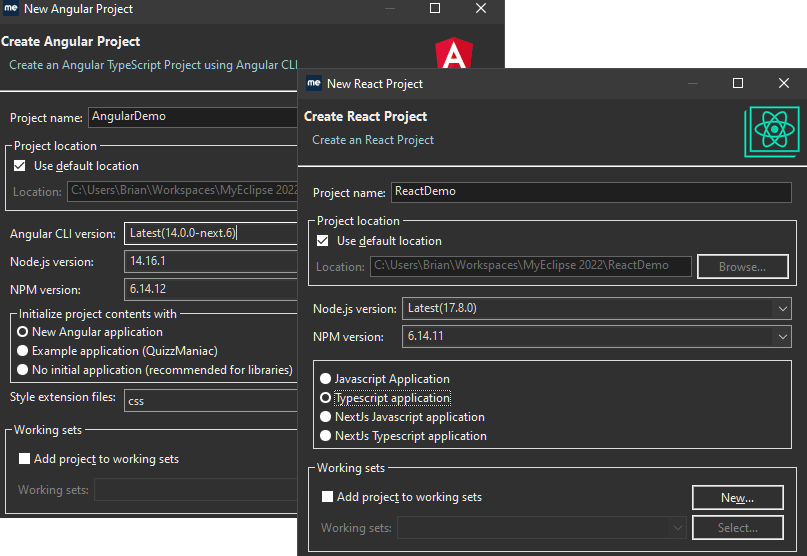
Task: Open Node.js version 14.16.1 combo in Angular dialog
Action: [x=210, y=261]
